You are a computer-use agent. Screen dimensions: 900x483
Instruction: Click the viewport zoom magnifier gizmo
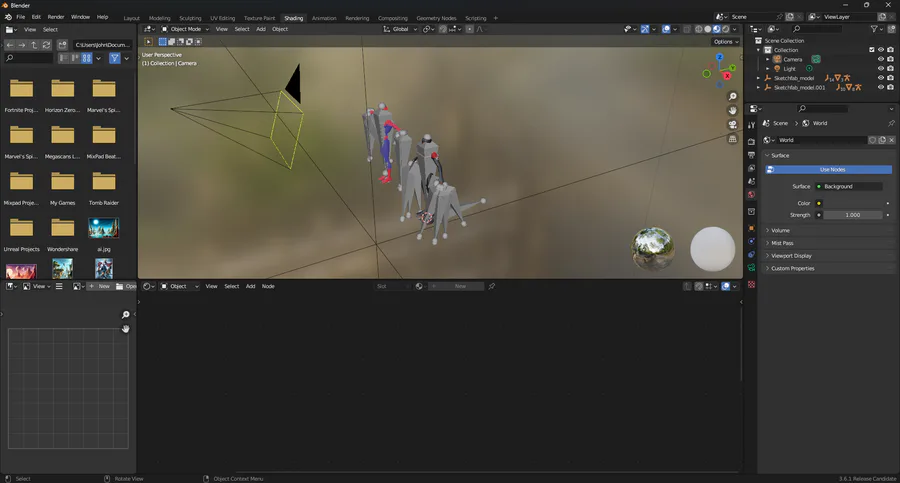[732, 96]
